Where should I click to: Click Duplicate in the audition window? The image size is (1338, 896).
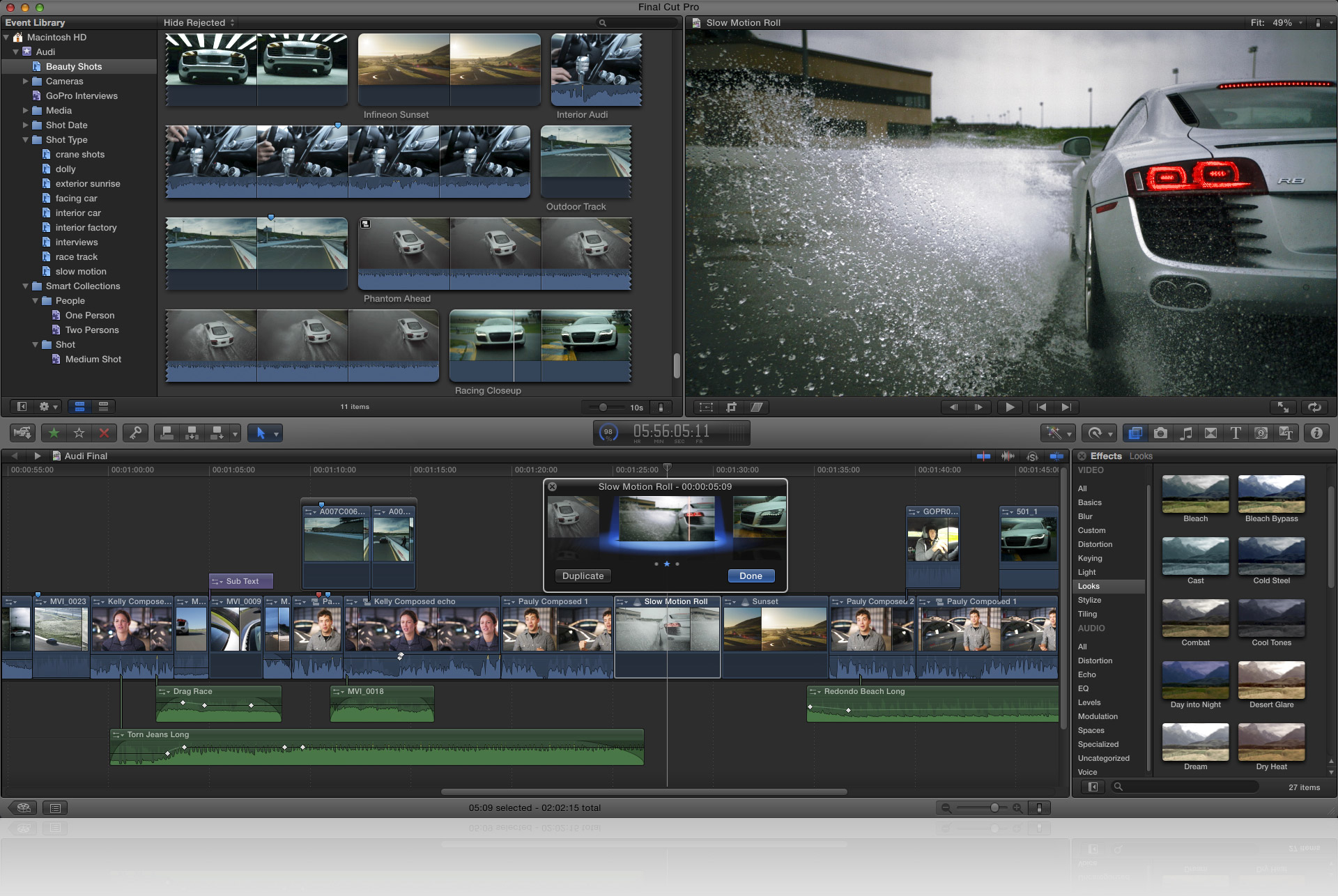[x=583, y=576]
